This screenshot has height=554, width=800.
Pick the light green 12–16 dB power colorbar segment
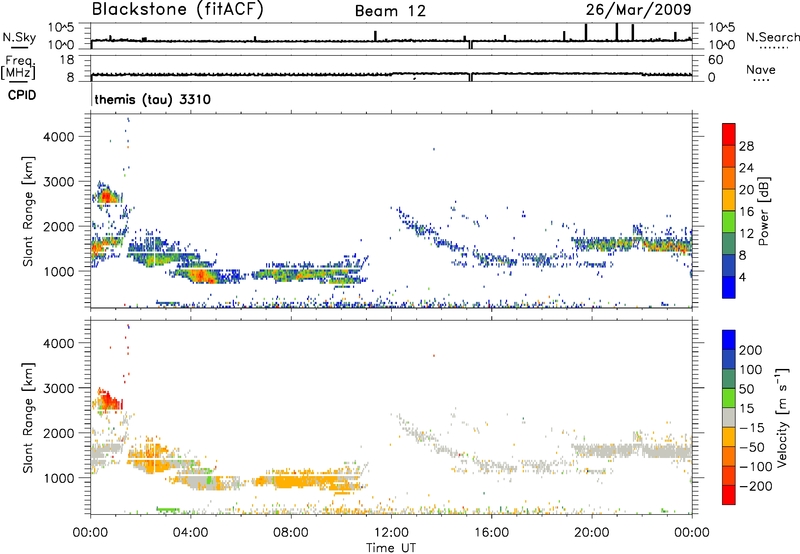click(729, 221)
